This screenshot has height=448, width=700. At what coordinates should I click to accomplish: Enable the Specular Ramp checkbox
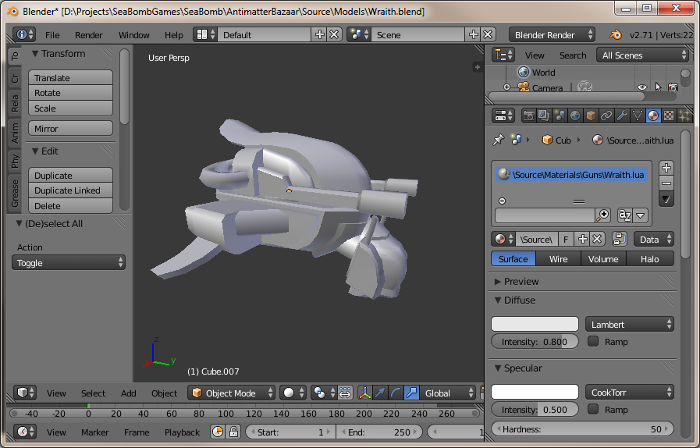pos(593,409)
